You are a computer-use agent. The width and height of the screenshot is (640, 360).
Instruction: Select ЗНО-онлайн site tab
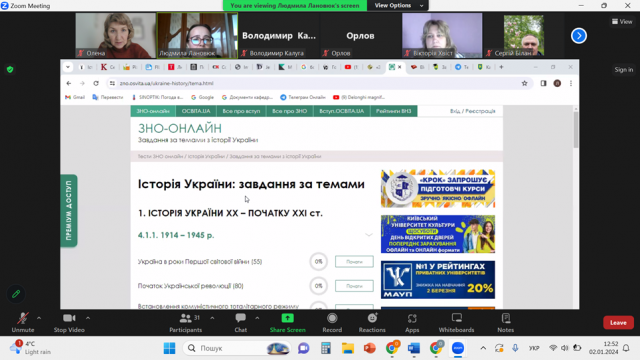(153, 111)
